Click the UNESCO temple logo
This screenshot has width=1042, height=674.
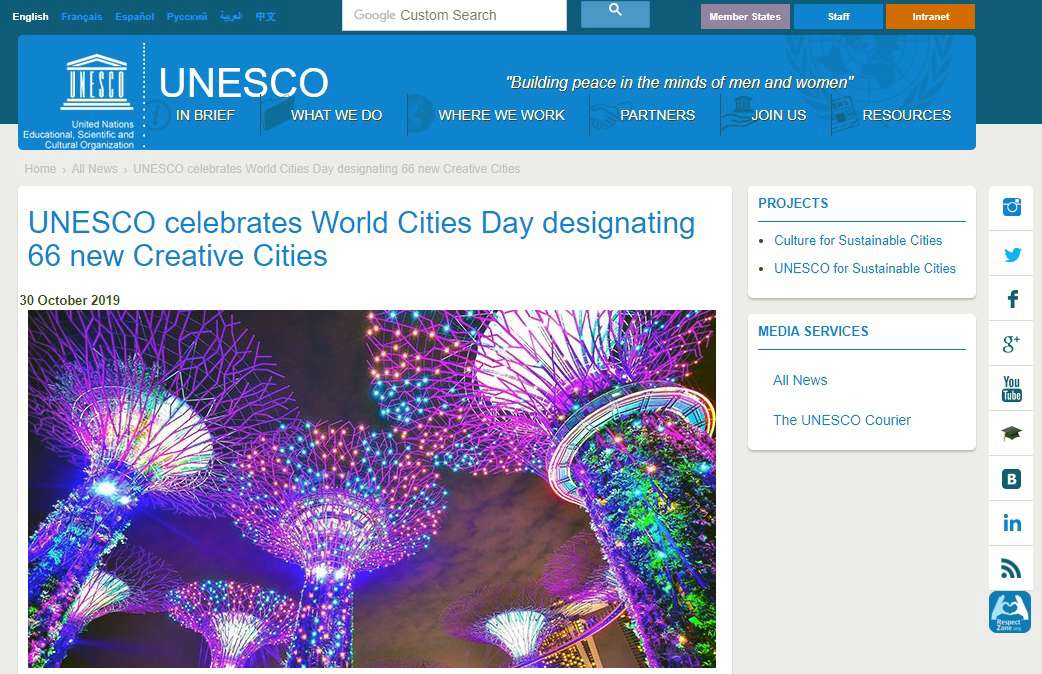click(97, 82)
